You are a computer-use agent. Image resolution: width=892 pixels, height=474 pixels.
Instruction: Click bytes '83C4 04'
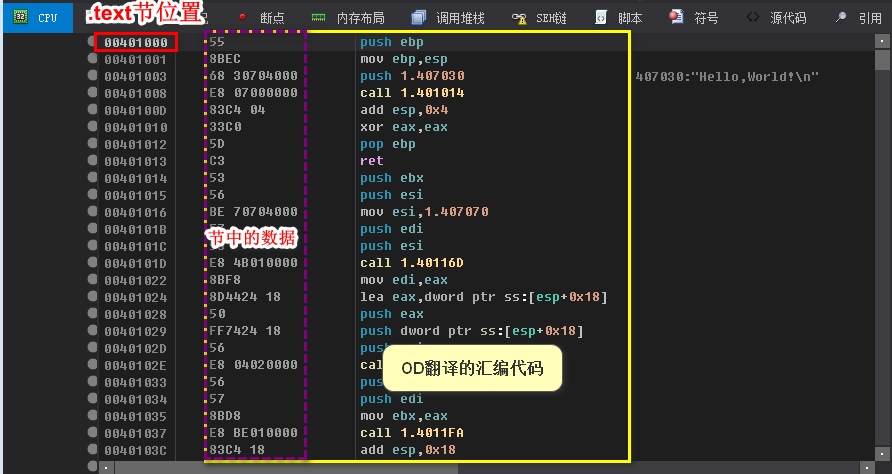pyautogui.click(x=237, y=110)
